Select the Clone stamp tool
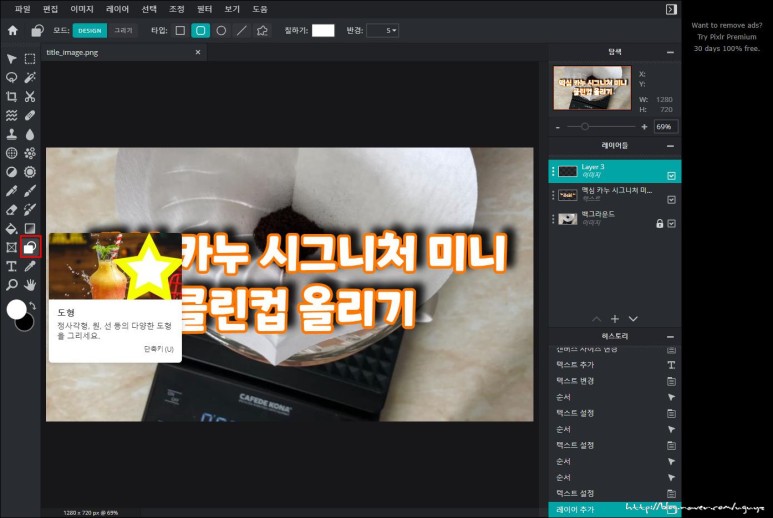This screenshot has width=773, height=518. (x=11, y=134)
